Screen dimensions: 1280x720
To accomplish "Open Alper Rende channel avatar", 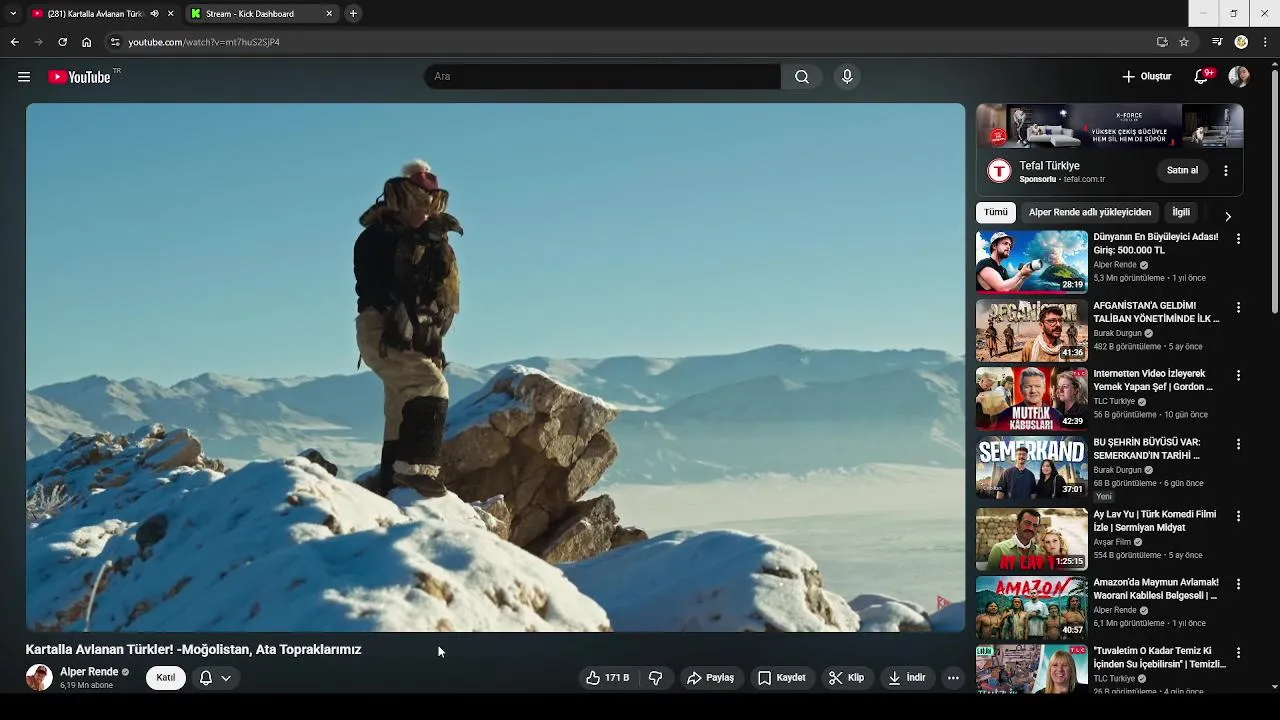I will coord(39,678).
